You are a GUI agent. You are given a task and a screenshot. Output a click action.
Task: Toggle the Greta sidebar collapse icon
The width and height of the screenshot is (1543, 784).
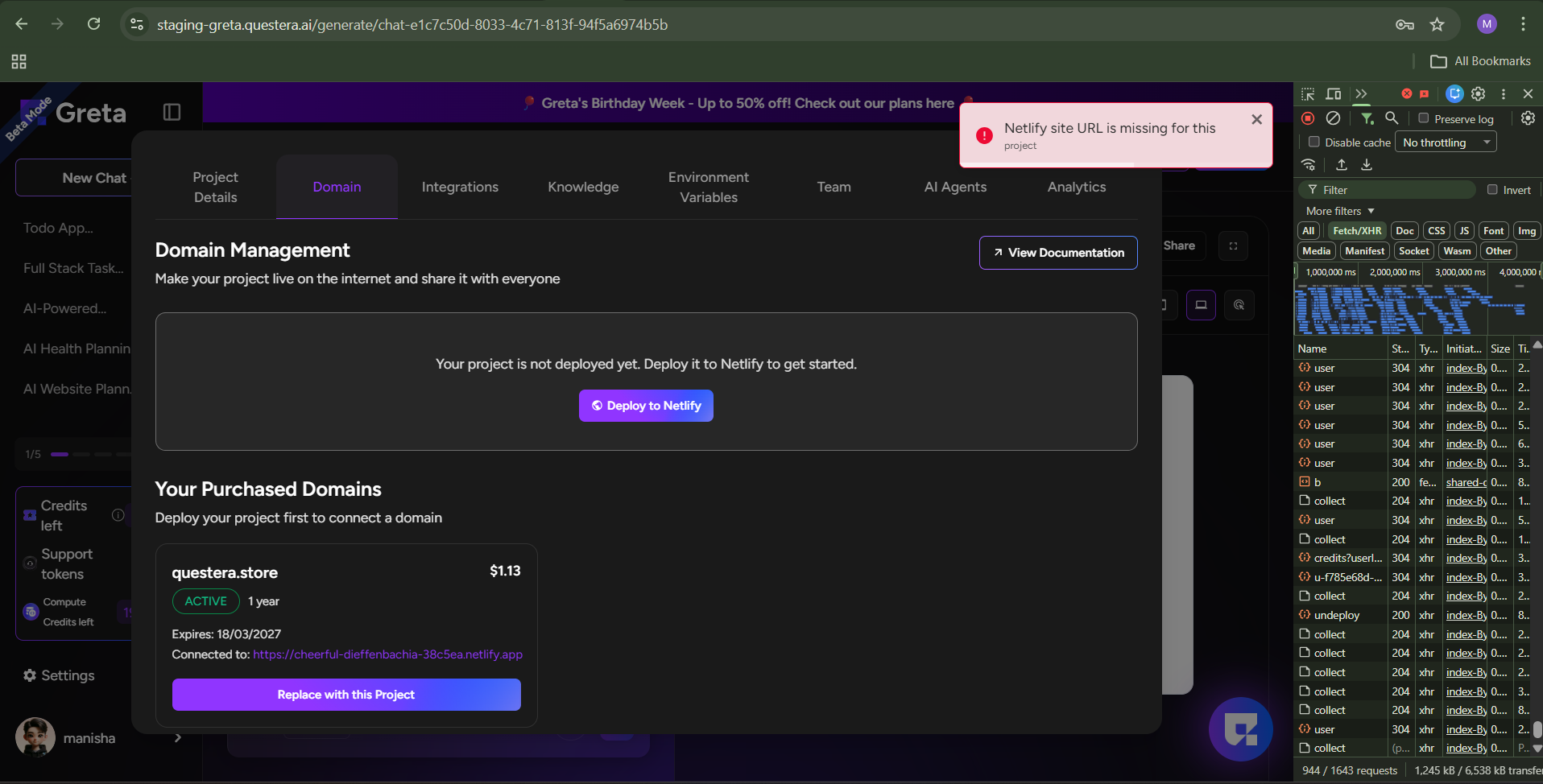point(172,112)
